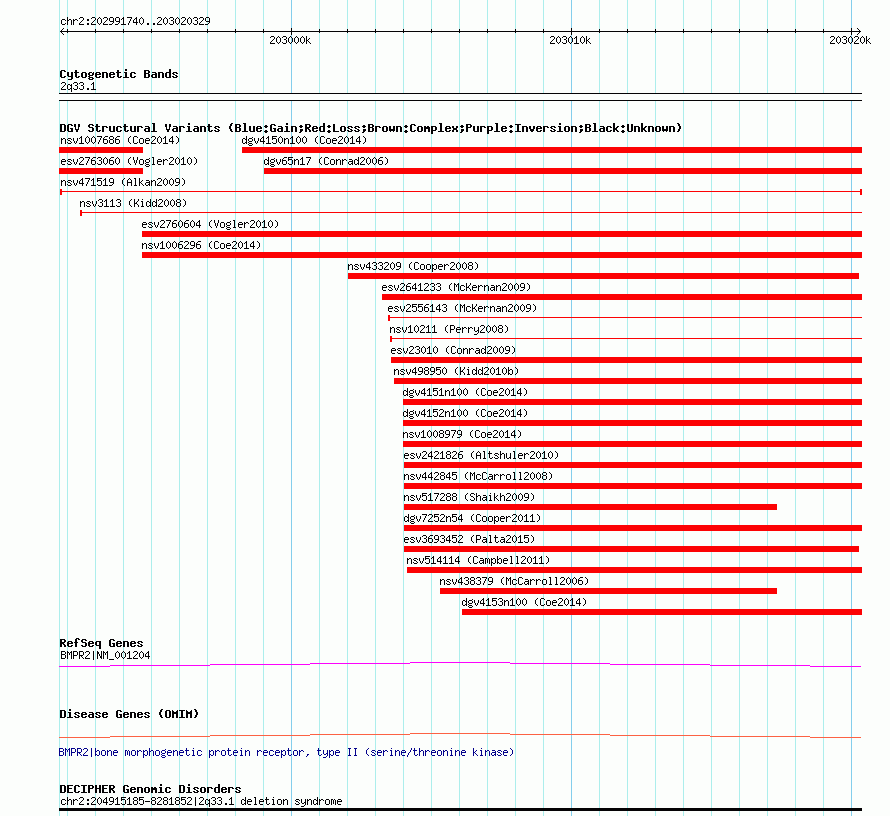Viewport: 890px width, 816px height.
Task: Click the thin red line under nsv3113
Action: pyautogui.click(x=471, y=213)
